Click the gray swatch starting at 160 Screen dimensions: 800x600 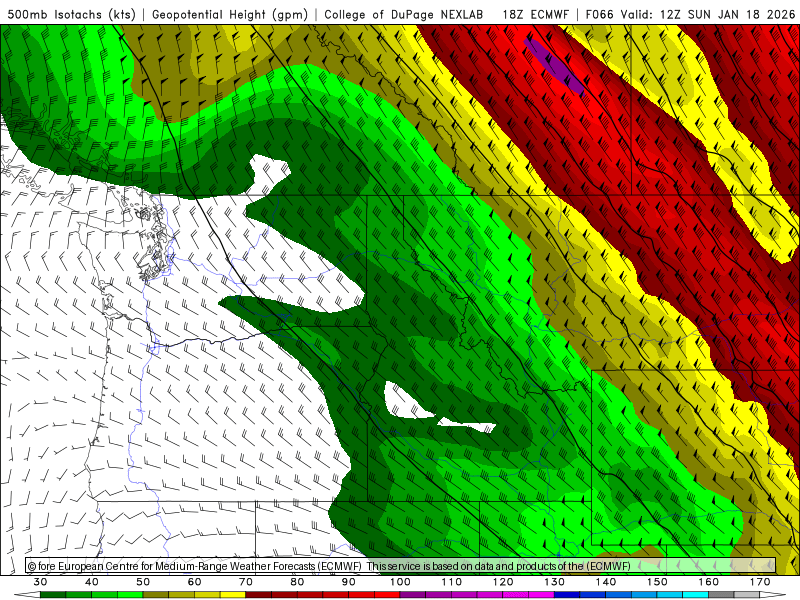tap(721, 595)
